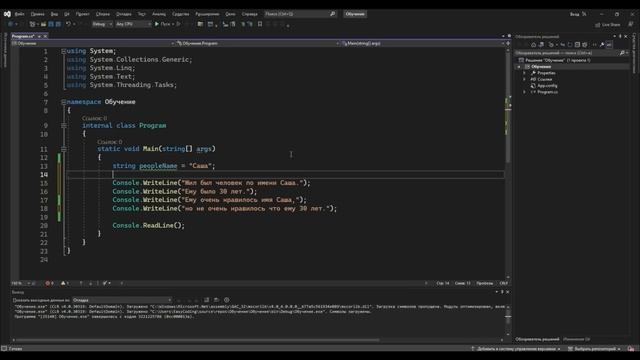Toggle Word Wrap in the Output panel

[217, 300]
